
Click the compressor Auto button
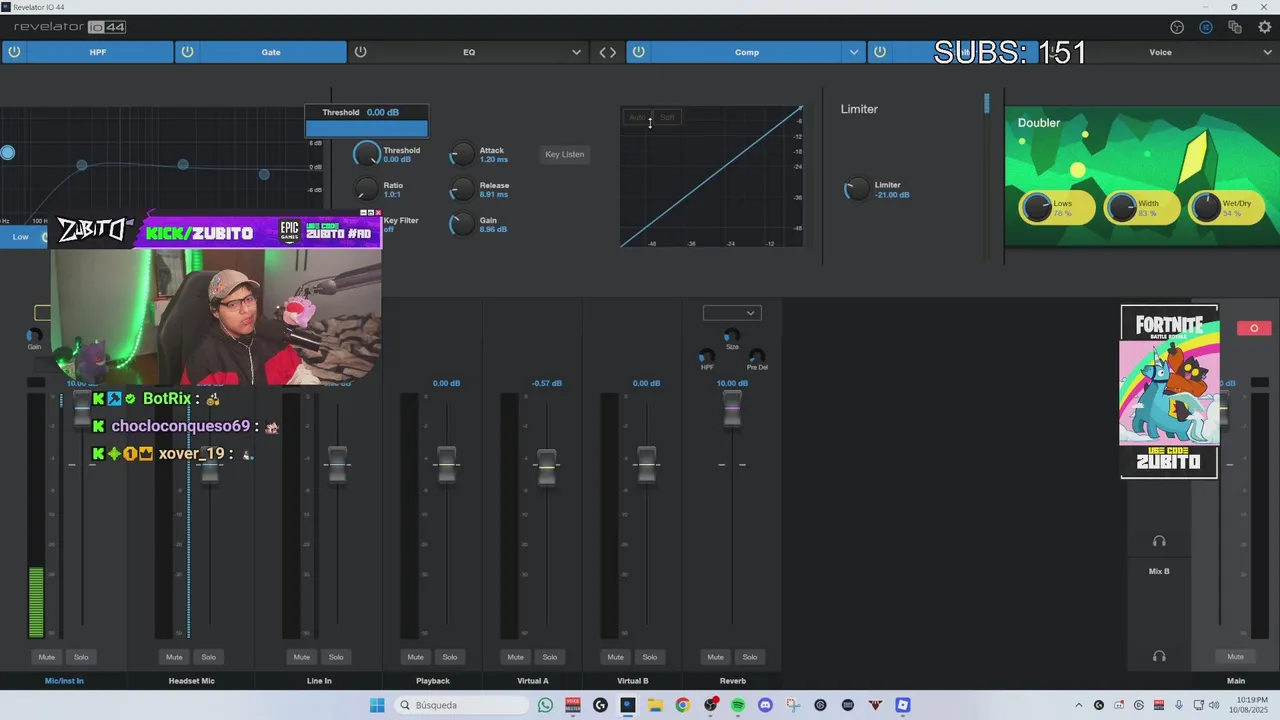click(637, 117)
